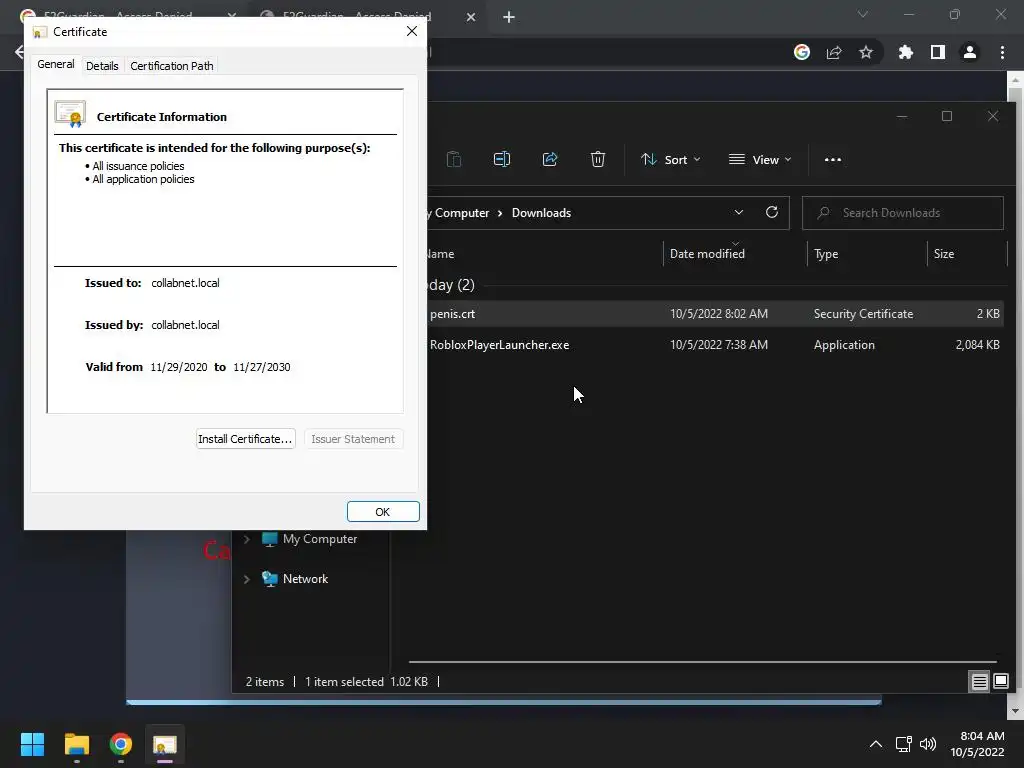This screenshot has width=1024, height=768.
Task: Click network tray icon
Action: (x=904, y=744)
